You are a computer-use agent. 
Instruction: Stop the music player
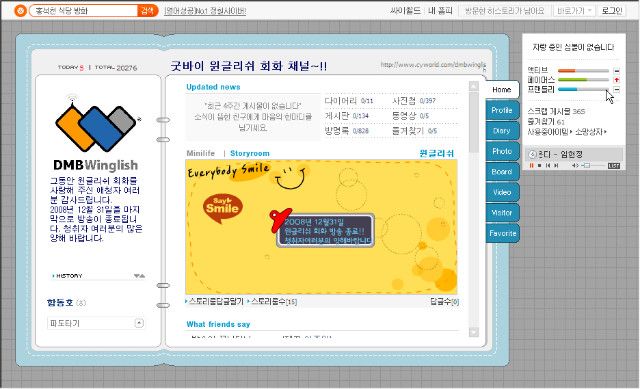click(540, 165)
